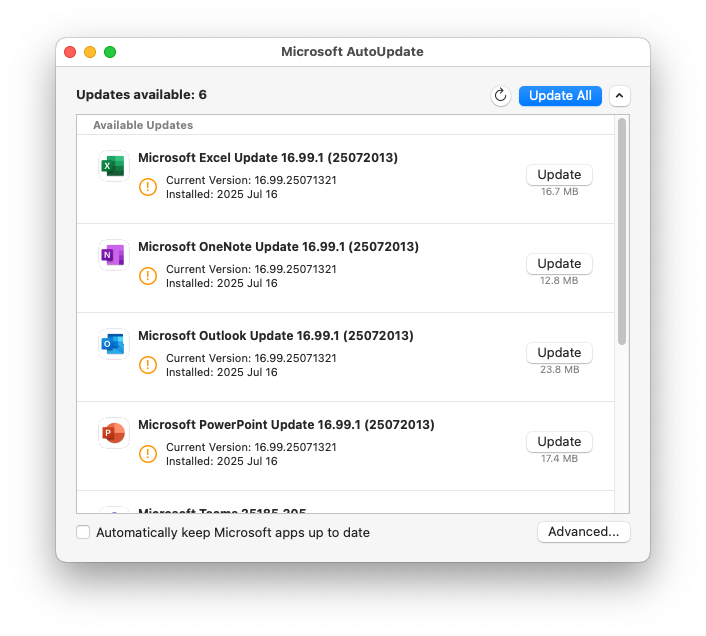Click the warning icon under Excel update
The height and width of the screenshot is (636, 706).
[148, 187]
